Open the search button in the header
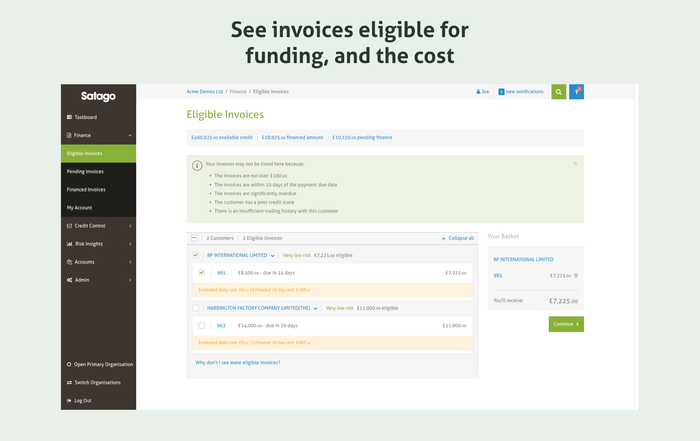 coord(558,92)
